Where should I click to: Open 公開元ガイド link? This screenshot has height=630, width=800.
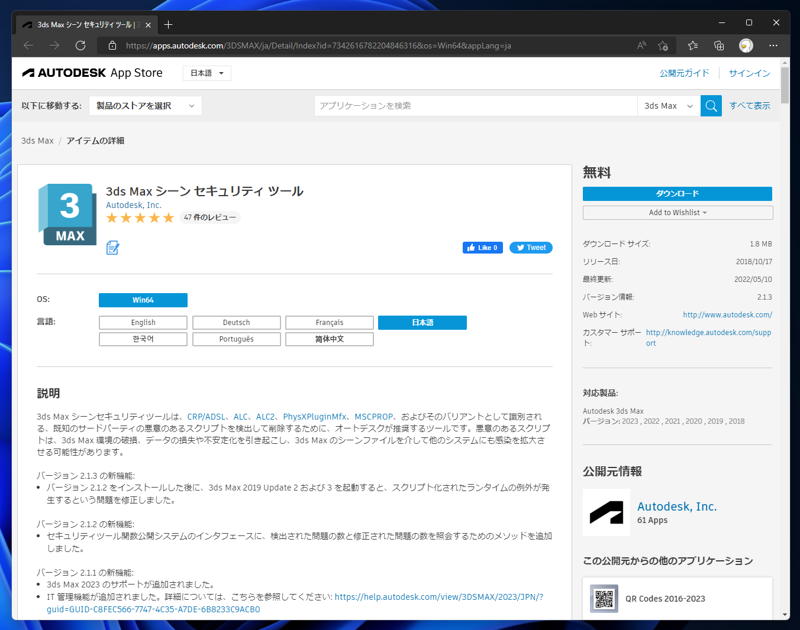[x=684, y=73]
